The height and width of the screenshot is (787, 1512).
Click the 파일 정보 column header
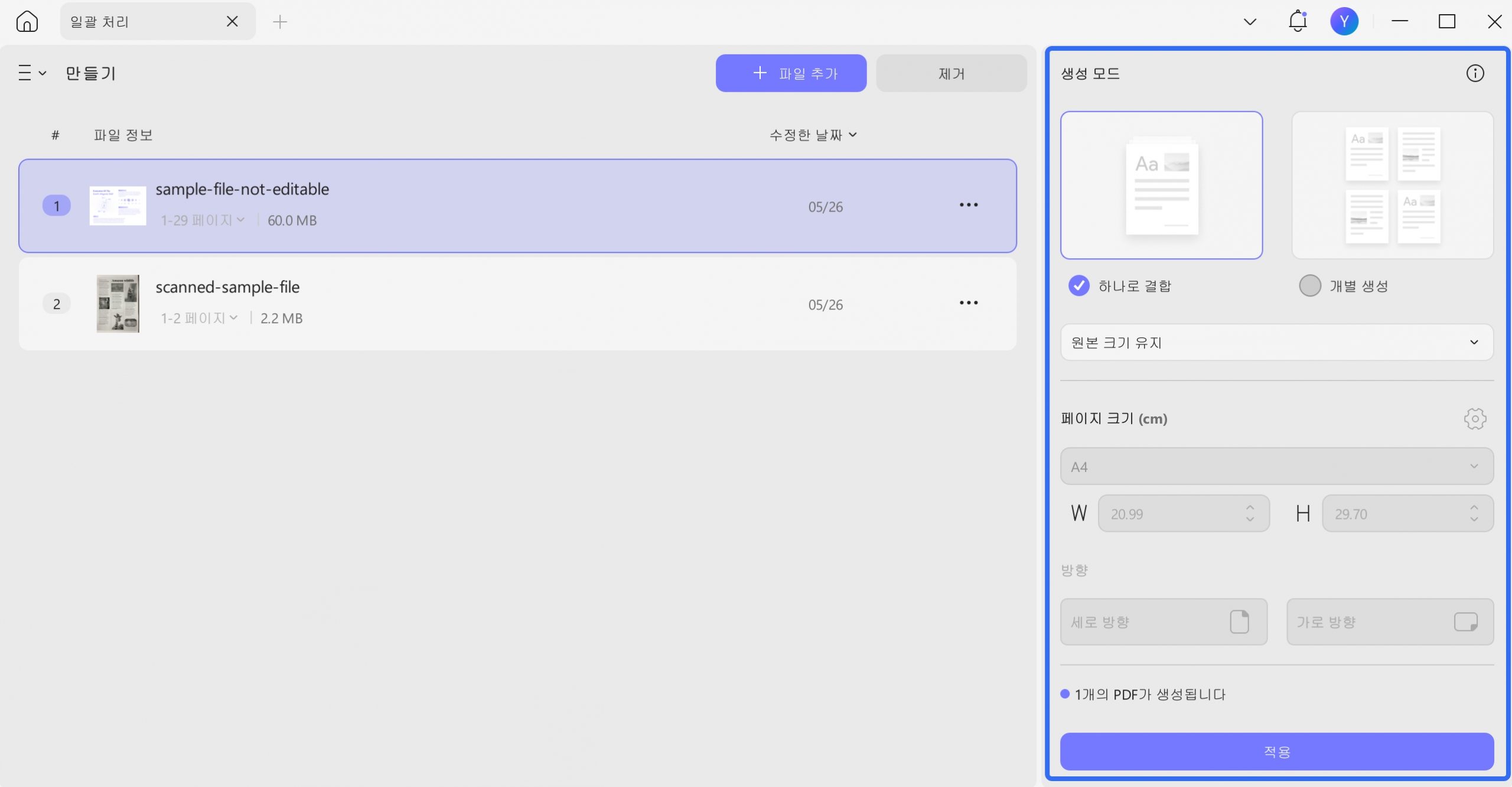pos(123,135)
